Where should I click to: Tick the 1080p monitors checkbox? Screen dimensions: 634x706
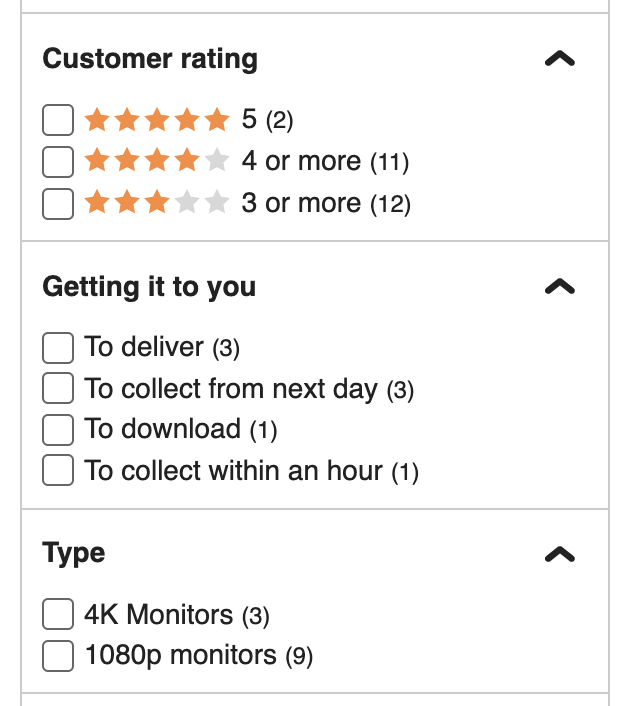[58, 656]
